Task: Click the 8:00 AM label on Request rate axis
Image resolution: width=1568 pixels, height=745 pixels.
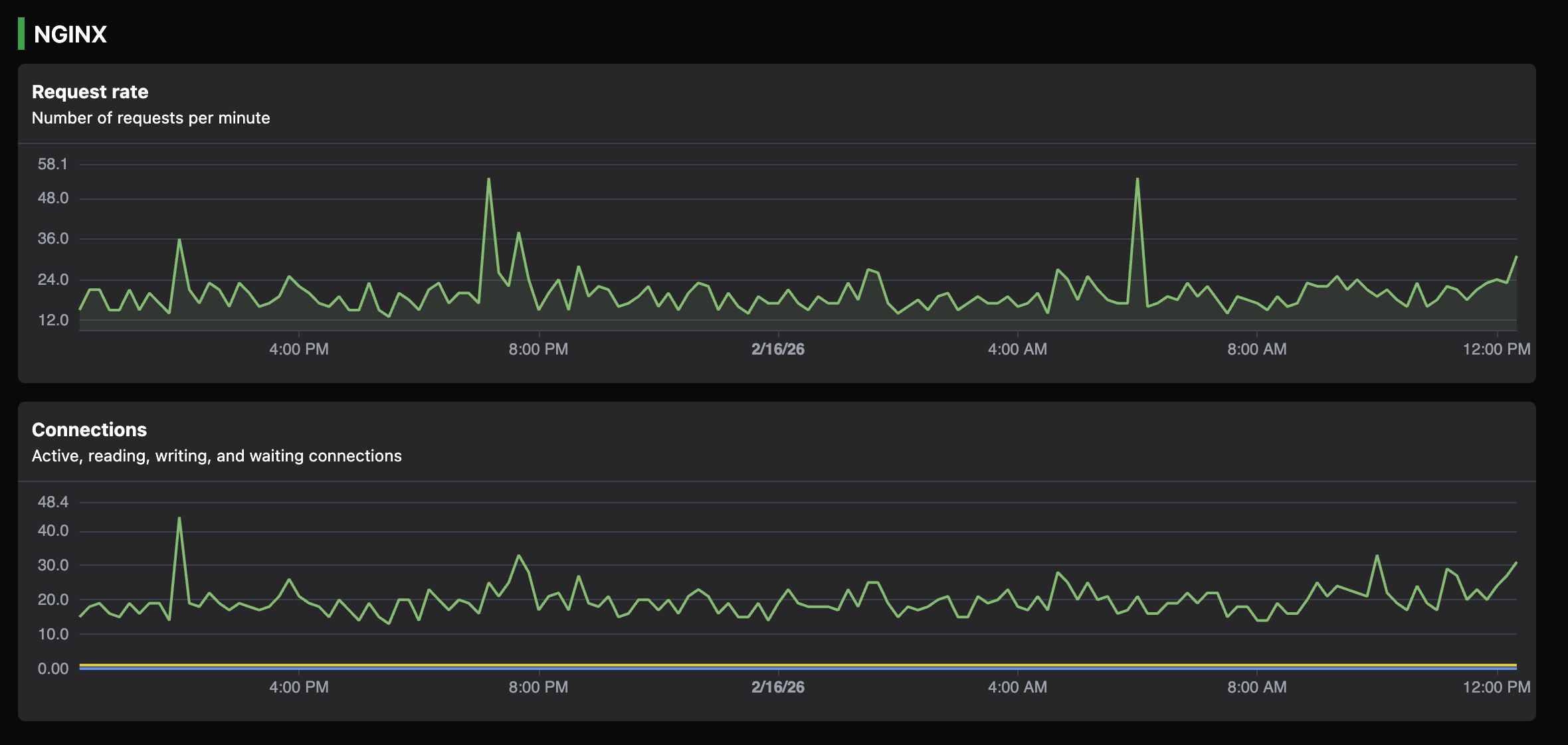Action: [x=1256, y=349]
